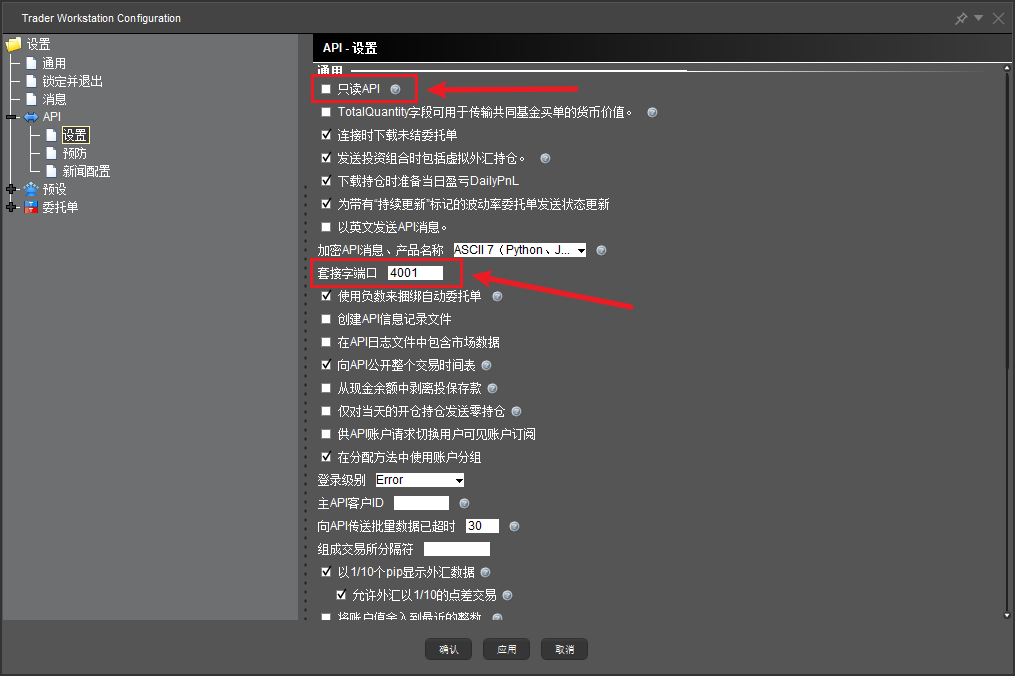Image resolution: width=1015 pixels, height=676 pixels.
Task: Open 预防 under the API node
Action: point(75,153)
